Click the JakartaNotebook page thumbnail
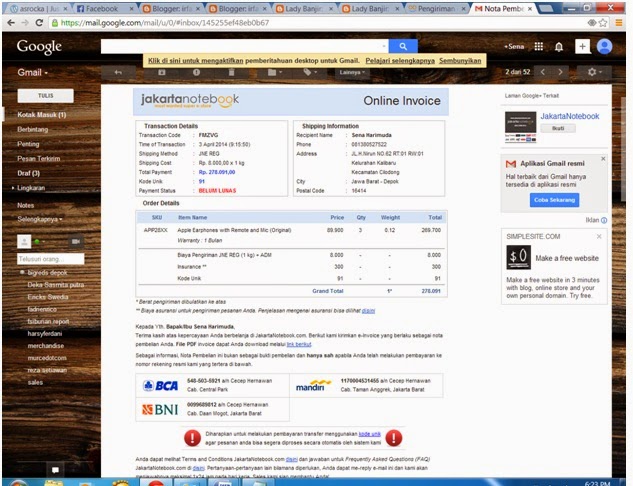633x486 pixels. (x=520, y=127)
